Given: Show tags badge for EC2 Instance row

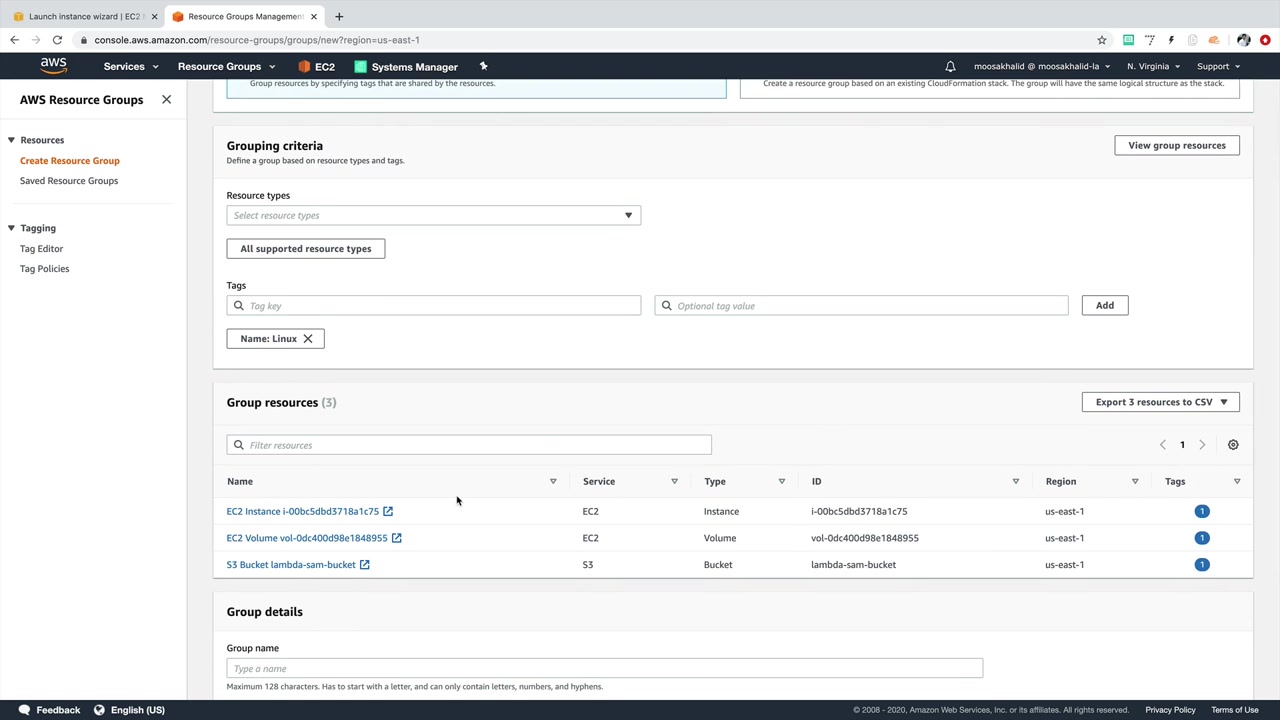Looking at the screenshot, I should (x=1202, y=511).
